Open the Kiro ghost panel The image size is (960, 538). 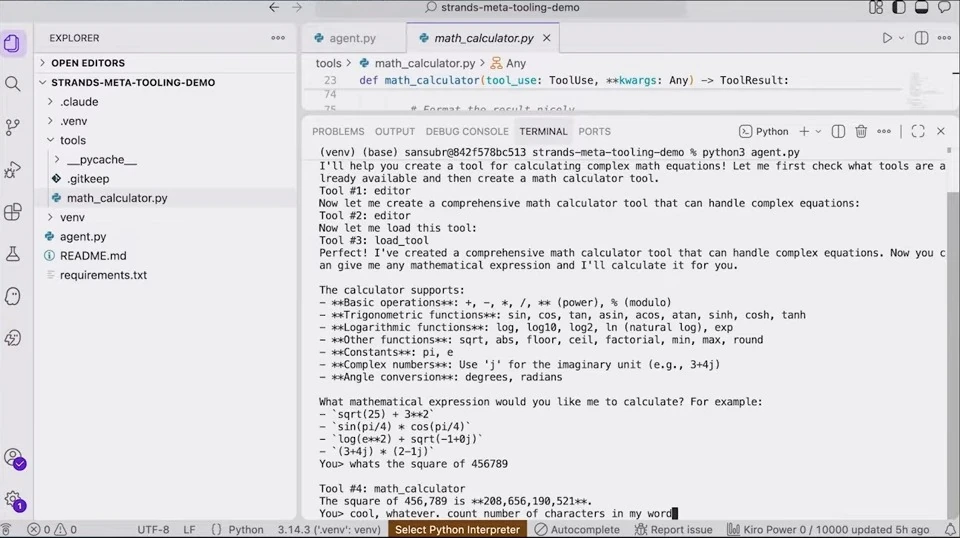pyautogui.click(x=12, y=296)
